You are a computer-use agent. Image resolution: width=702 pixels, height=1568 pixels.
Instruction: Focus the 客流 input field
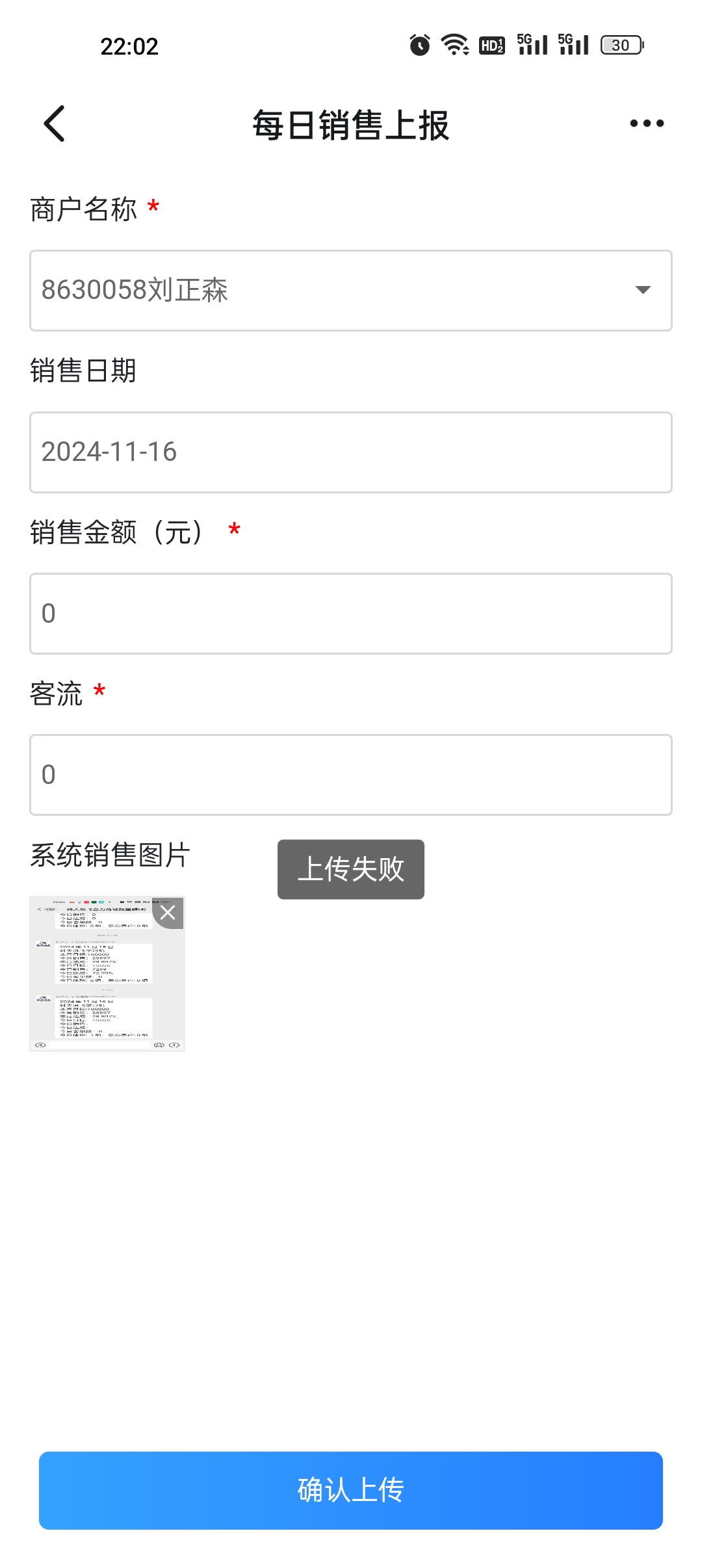click(351, 774)
